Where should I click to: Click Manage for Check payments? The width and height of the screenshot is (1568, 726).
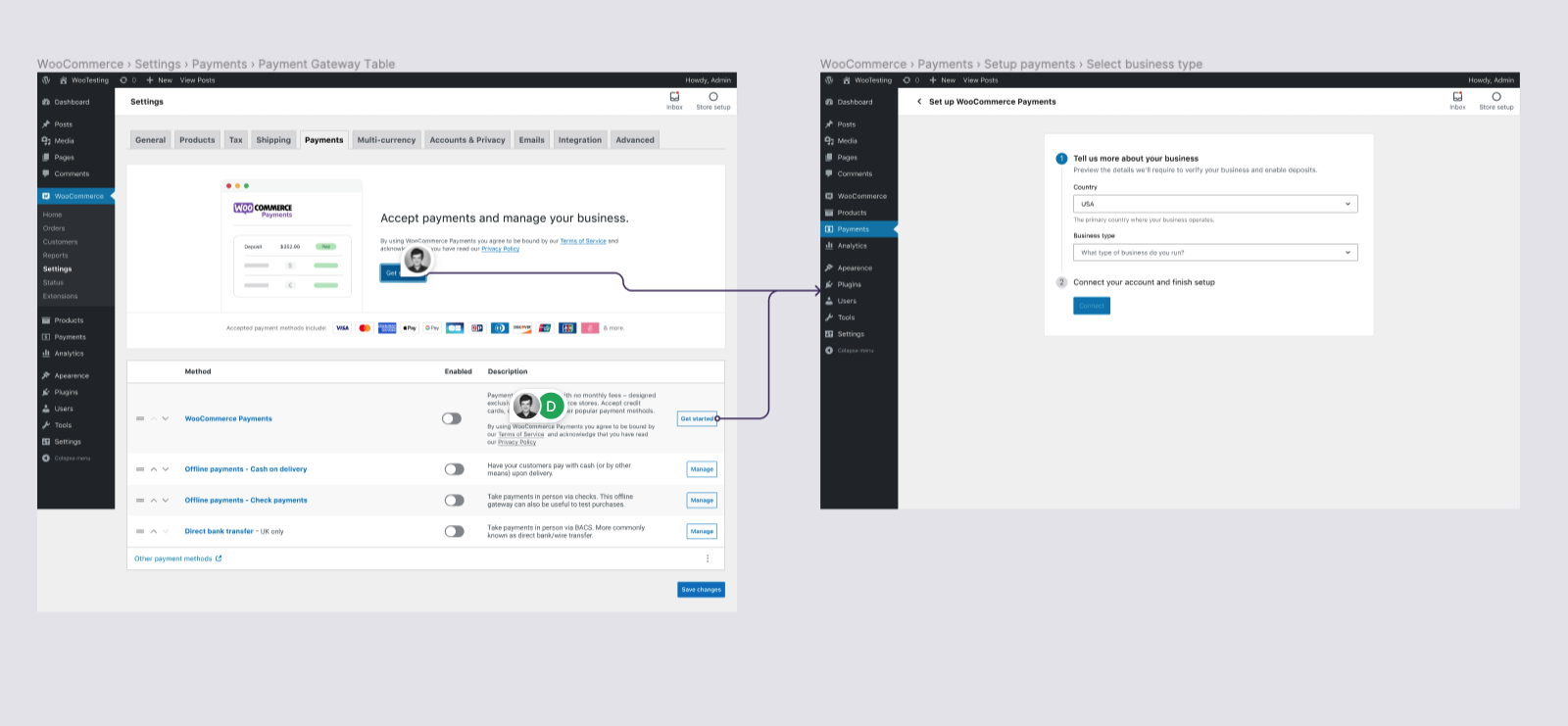702,501
